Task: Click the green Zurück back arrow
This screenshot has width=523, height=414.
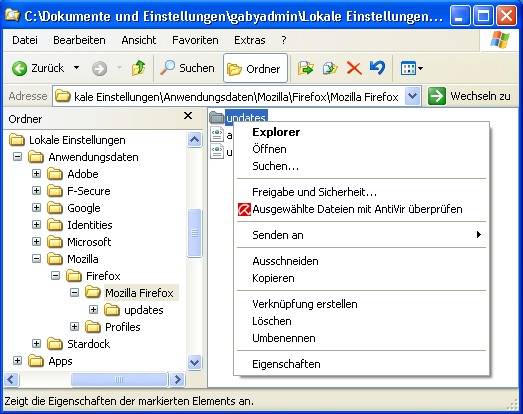Action: point(19,68)
